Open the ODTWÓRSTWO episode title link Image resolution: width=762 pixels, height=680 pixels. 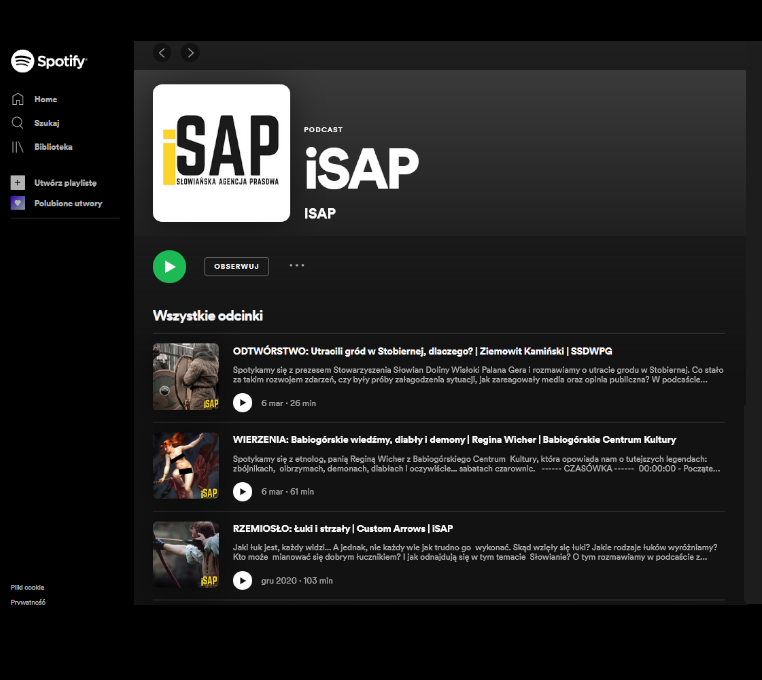click(x=422, y=351)
